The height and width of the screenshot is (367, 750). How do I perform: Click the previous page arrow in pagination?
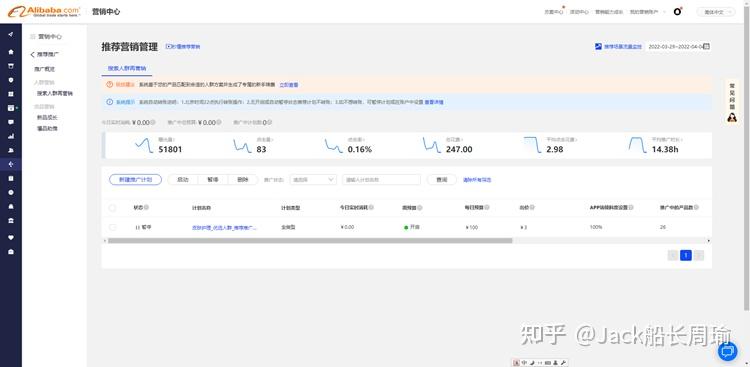click(673, 256)
